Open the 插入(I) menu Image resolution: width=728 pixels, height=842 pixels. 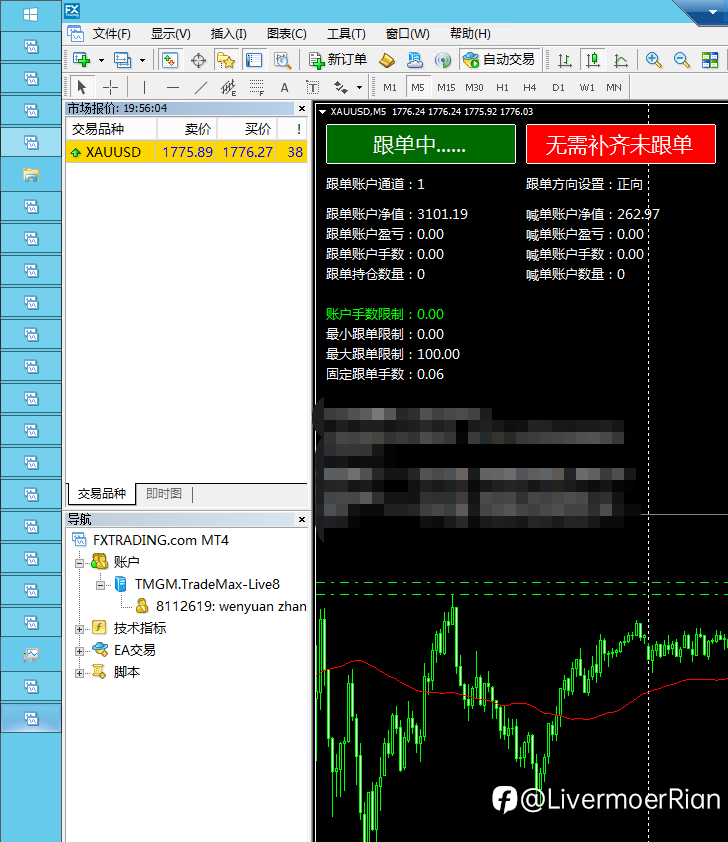point(229,34)
